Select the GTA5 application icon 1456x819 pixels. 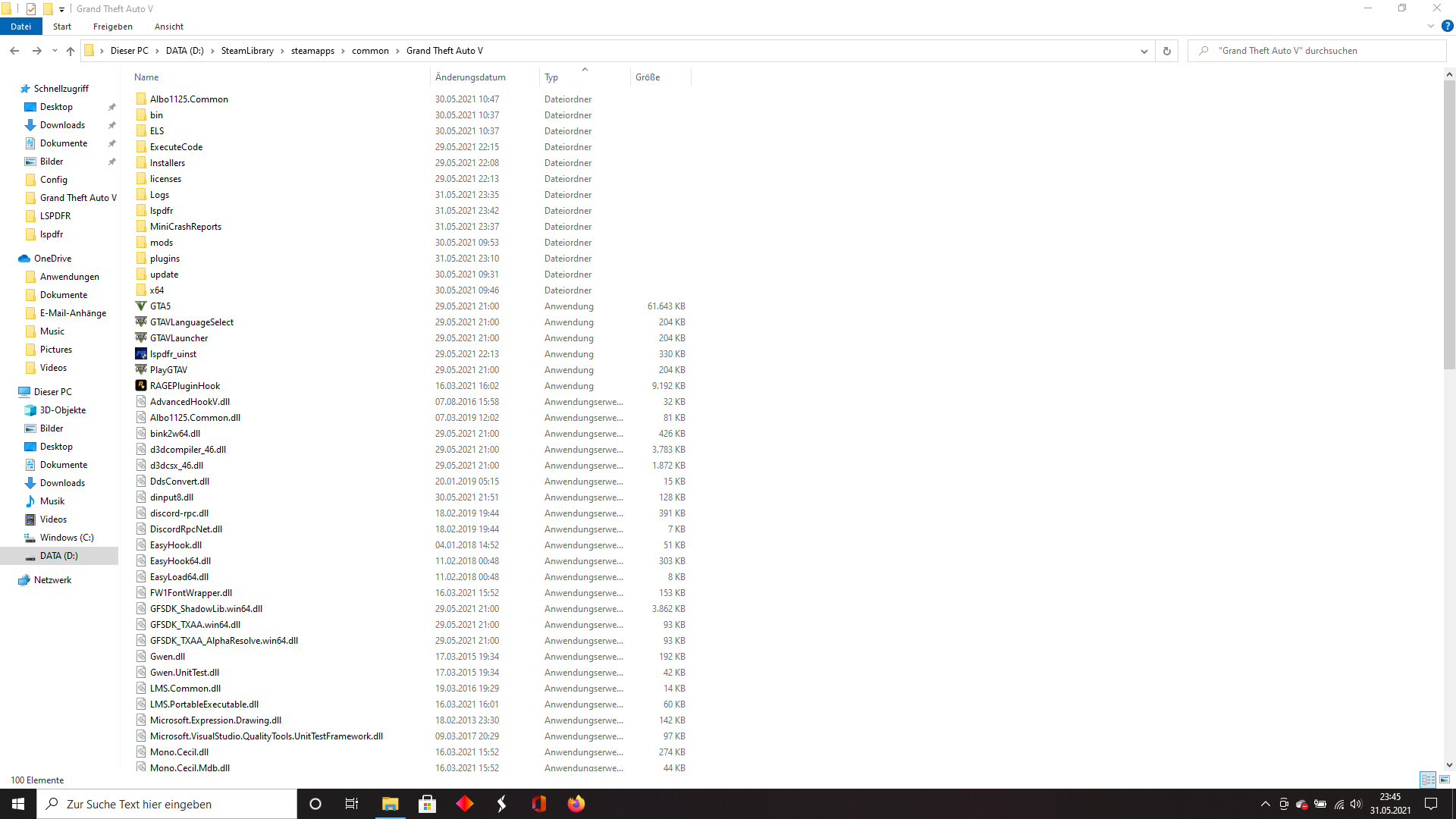pyautogui.click(x=141, y=306)
